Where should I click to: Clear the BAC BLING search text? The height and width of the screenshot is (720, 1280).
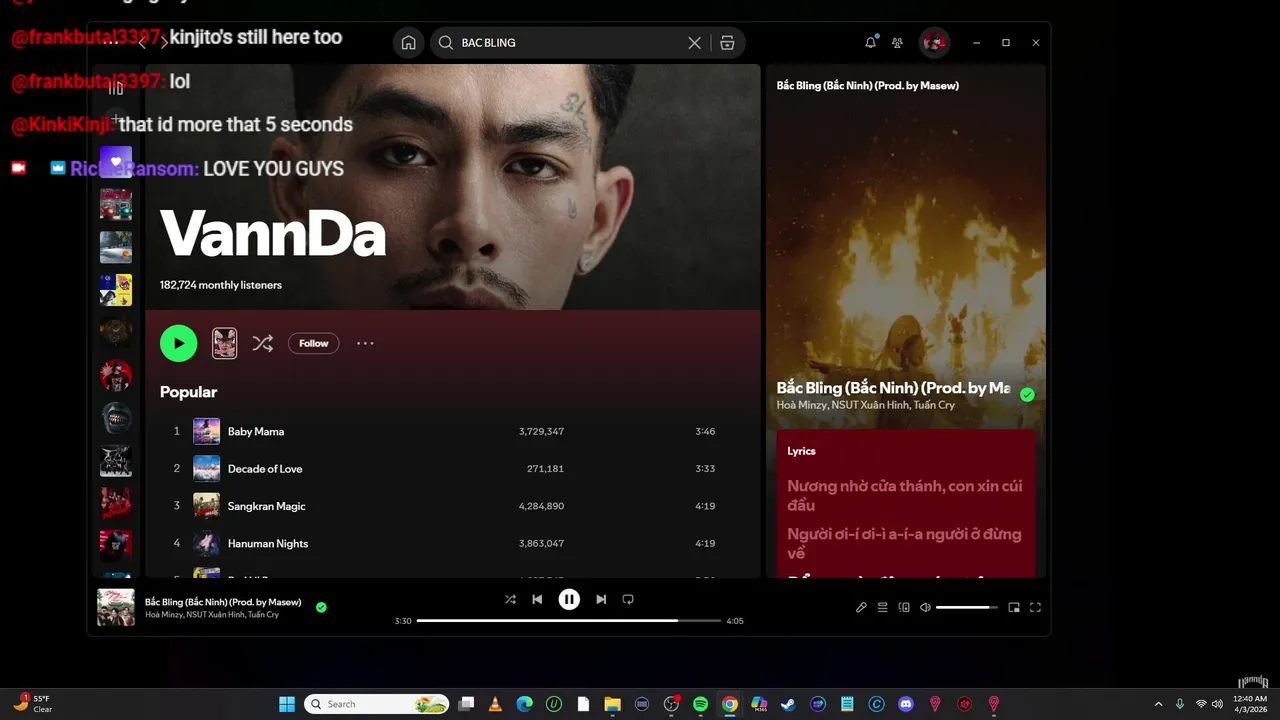tap(694, 43)
